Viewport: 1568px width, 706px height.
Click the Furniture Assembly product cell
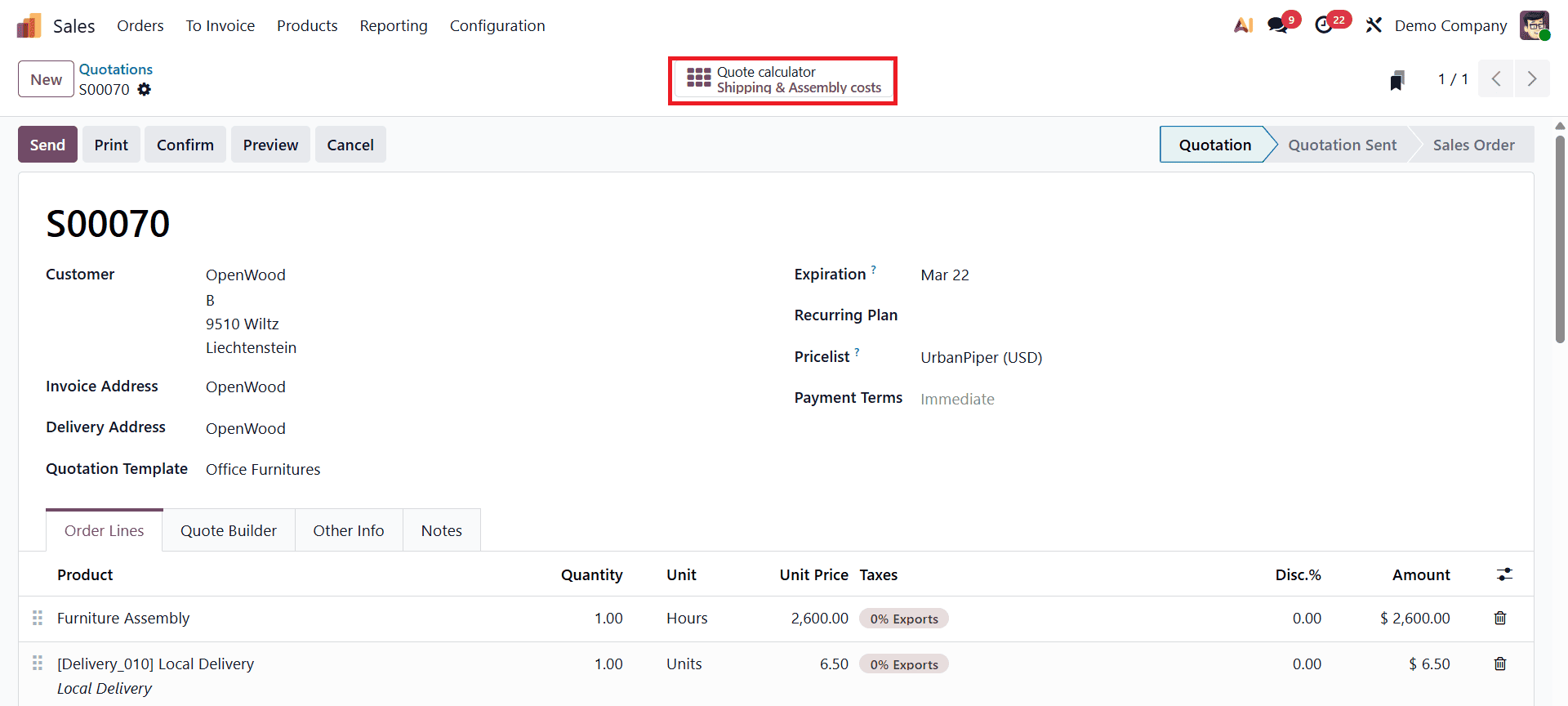(x=123, y=618)
